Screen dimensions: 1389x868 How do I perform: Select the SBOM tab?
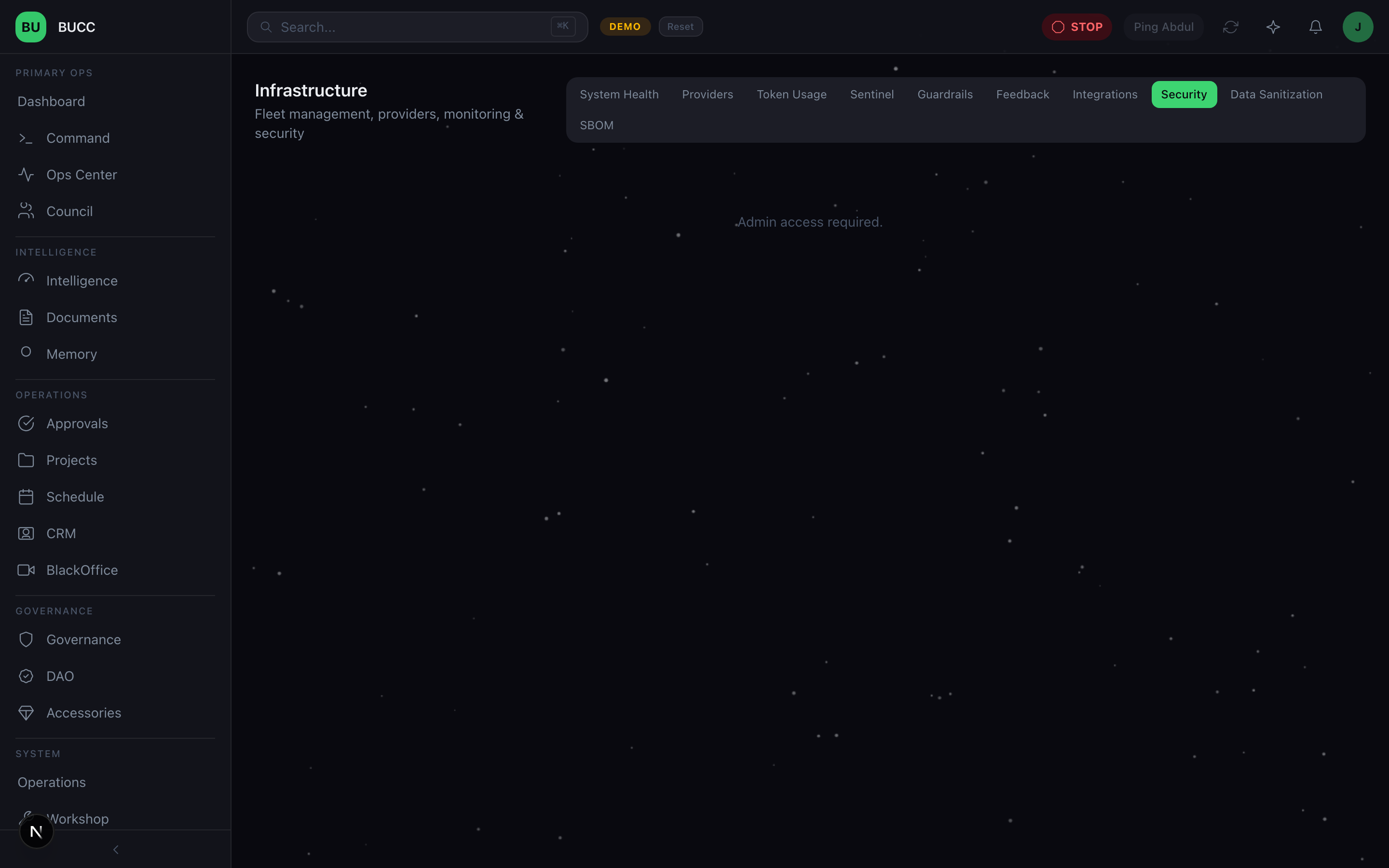[x=596, y=125]
